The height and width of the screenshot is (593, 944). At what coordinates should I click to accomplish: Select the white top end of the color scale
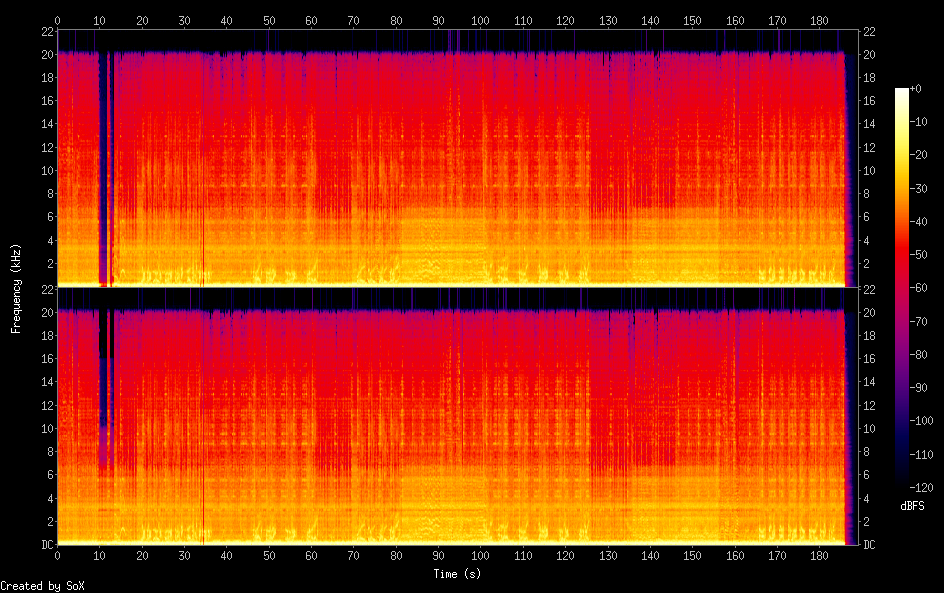tap(902, 92)
